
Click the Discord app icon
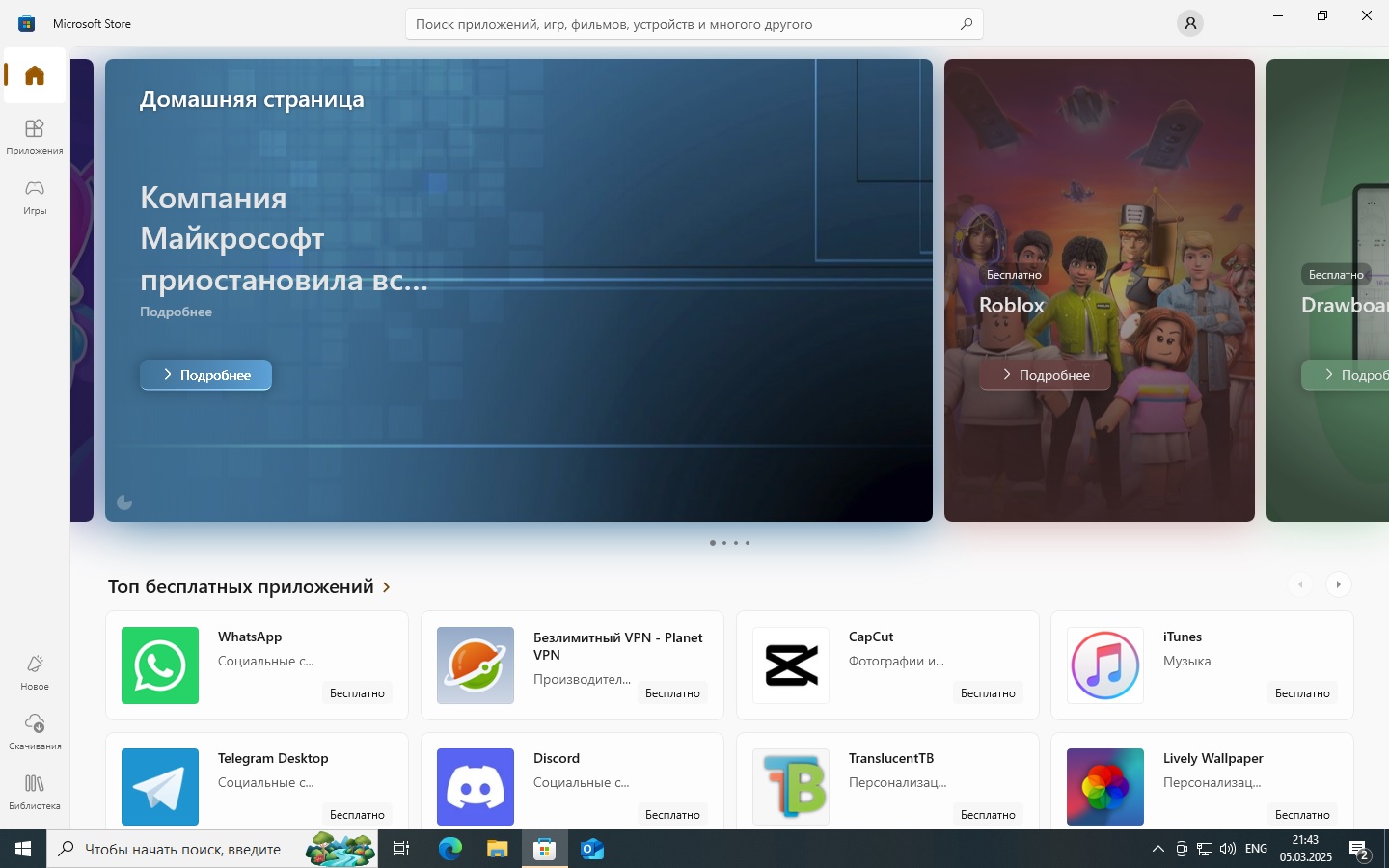[x=476, y=786]
